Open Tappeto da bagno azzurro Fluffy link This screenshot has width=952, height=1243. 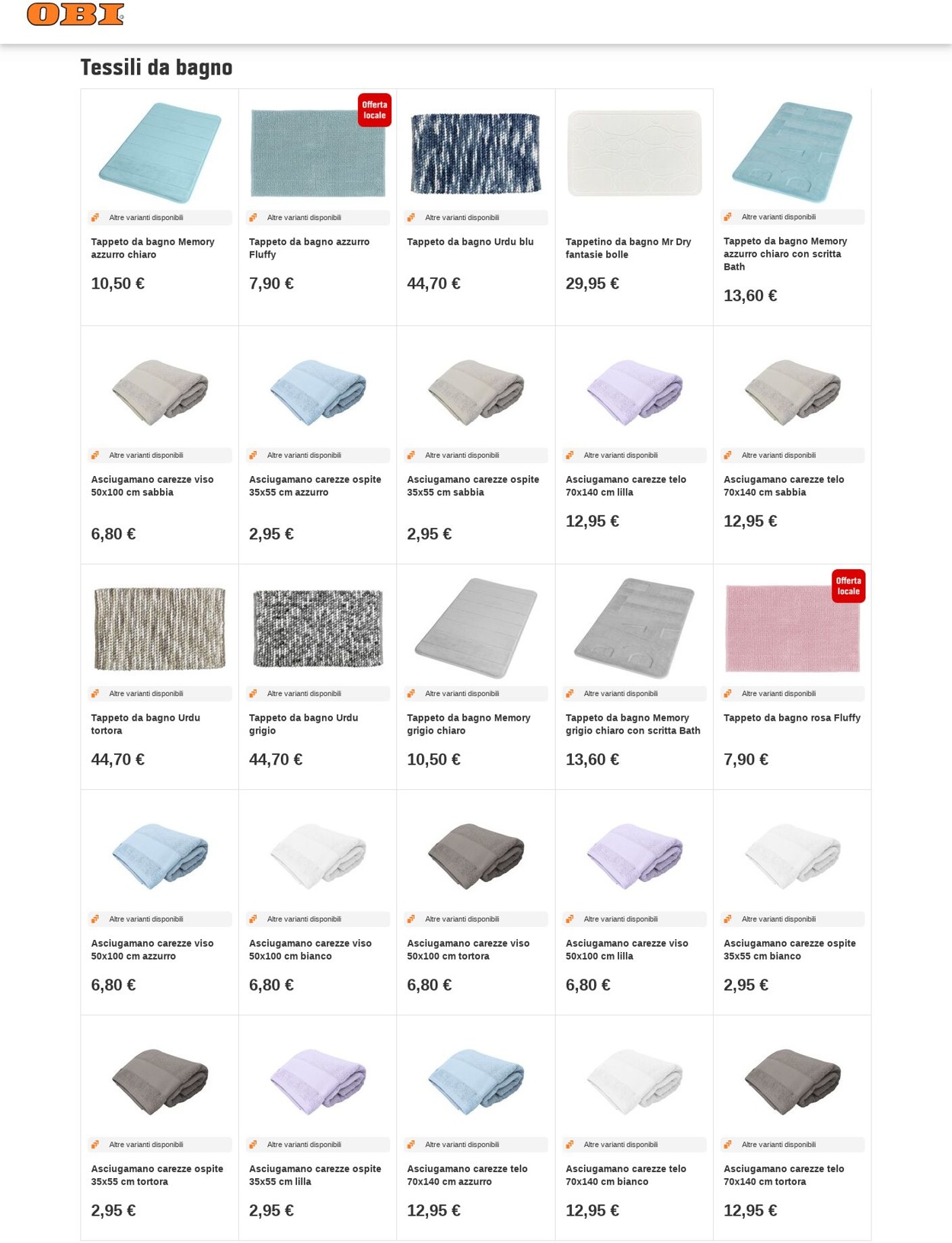tap(309, 248)
